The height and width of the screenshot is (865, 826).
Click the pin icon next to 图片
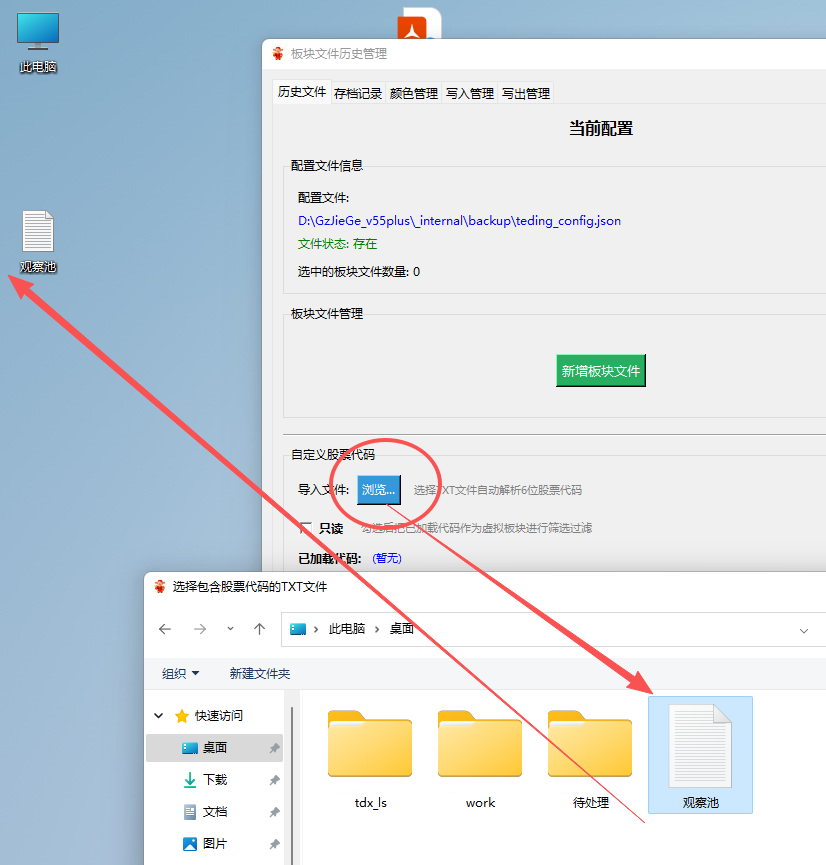274,844
